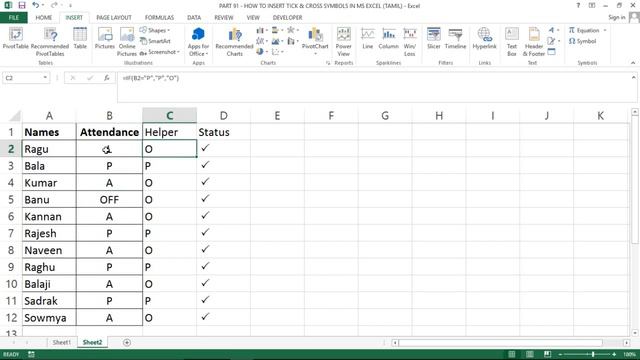The image size is (640, 360).
Task: Zoom out with the minus button
Action: [561, 354]
